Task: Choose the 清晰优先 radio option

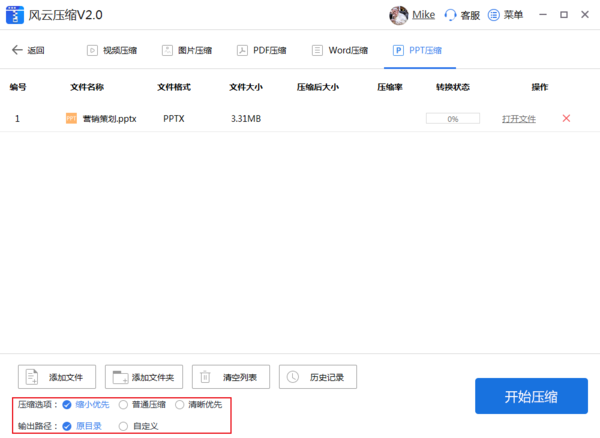Action: [x=180, y=405]
